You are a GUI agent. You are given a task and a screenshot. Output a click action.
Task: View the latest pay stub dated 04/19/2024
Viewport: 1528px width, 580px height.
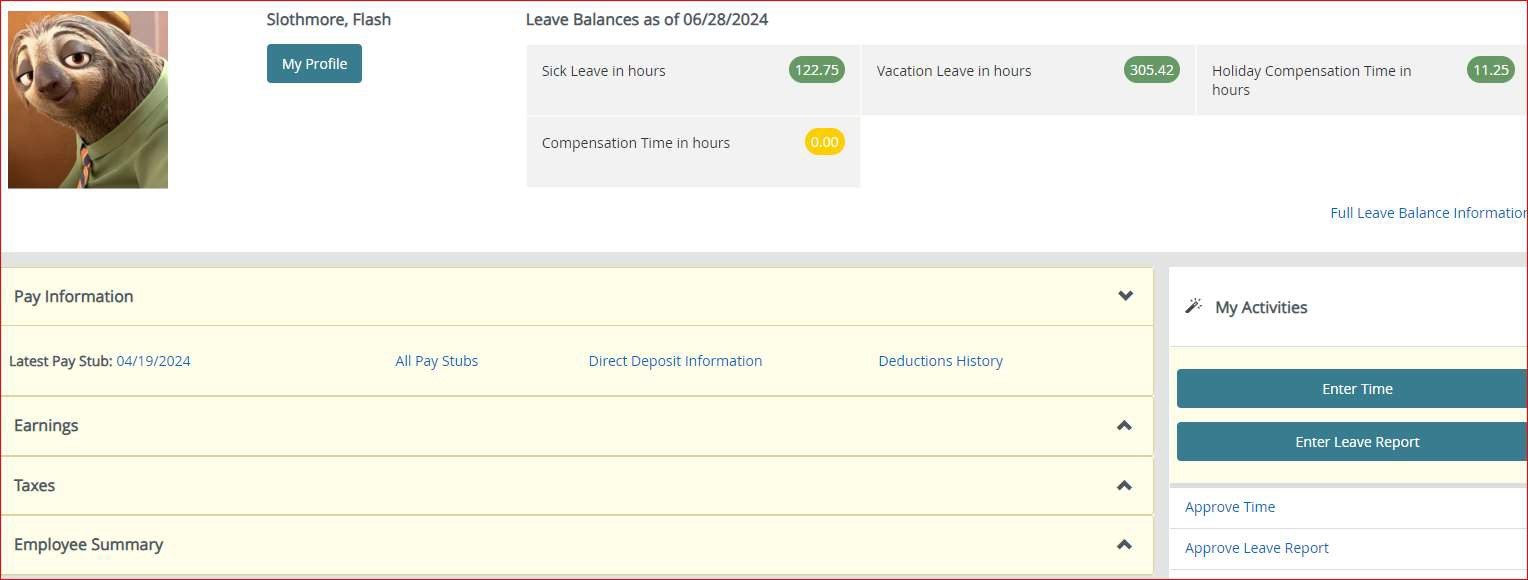[152, 360]
